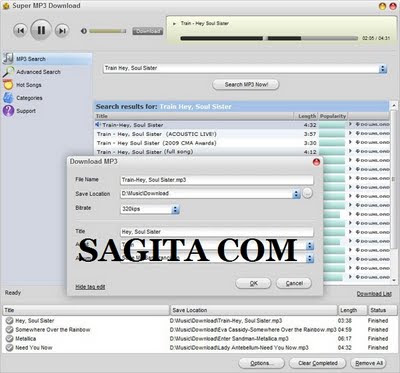This screenshot has width=400, height=373.
Task: Sort results by Length column
Action: 306,116
